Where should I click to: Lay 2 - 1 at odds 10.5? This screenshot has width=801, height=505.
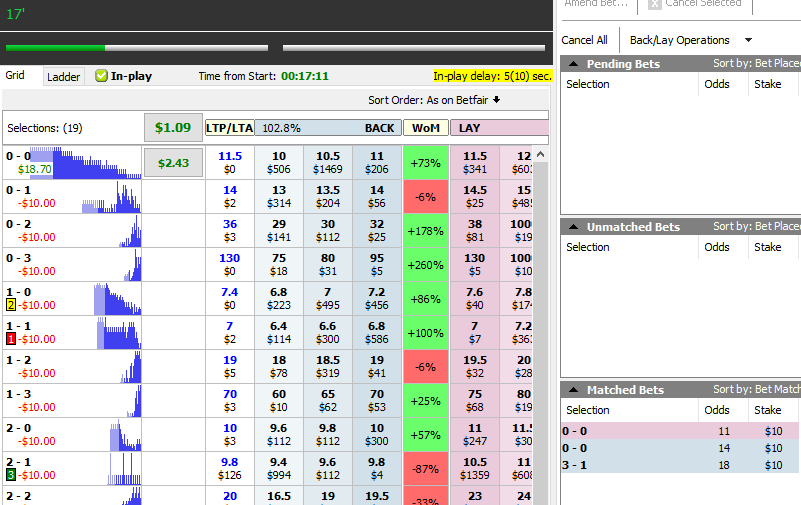tap(475, 469)
